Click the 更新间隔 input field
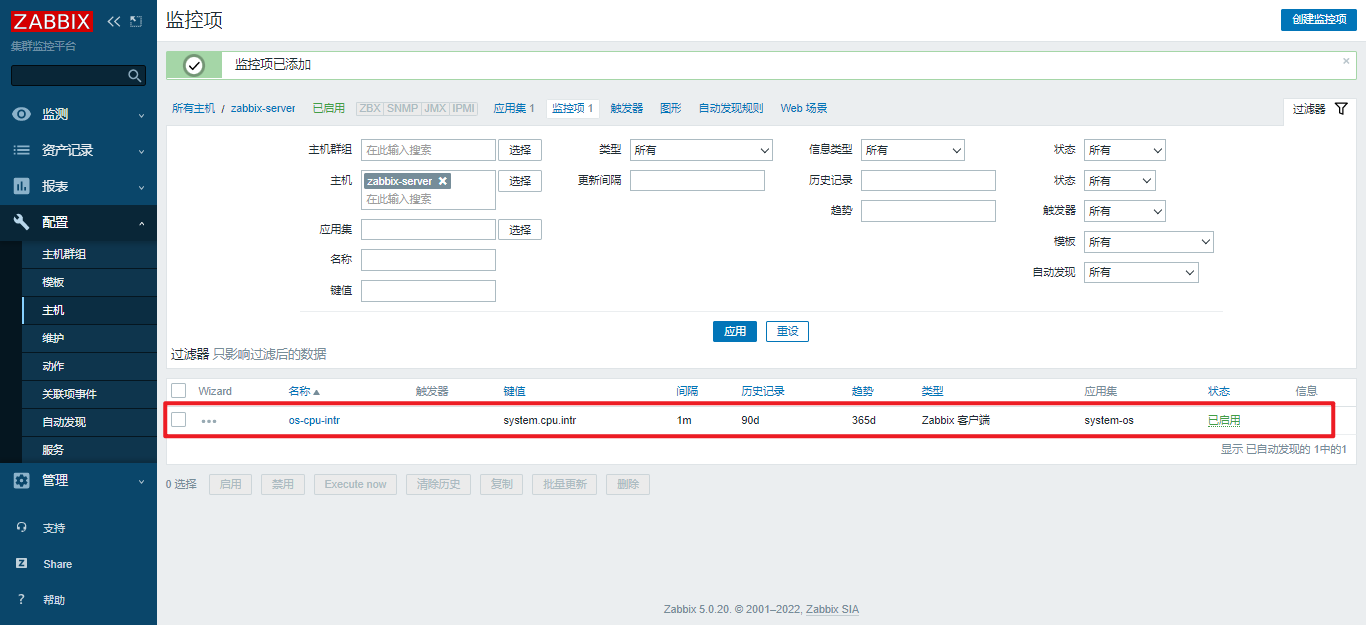 point(697,181)
